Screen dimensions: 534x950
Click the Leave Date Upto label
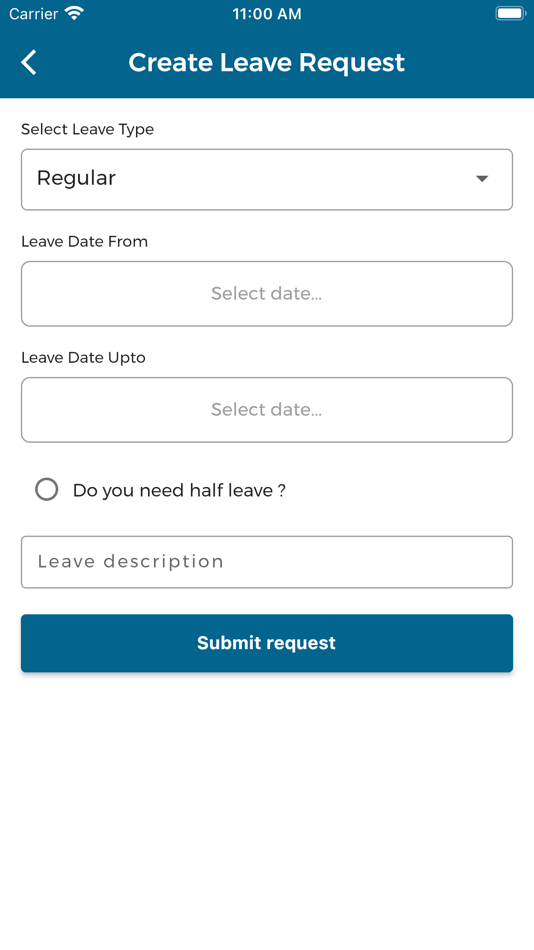[83, 357]
